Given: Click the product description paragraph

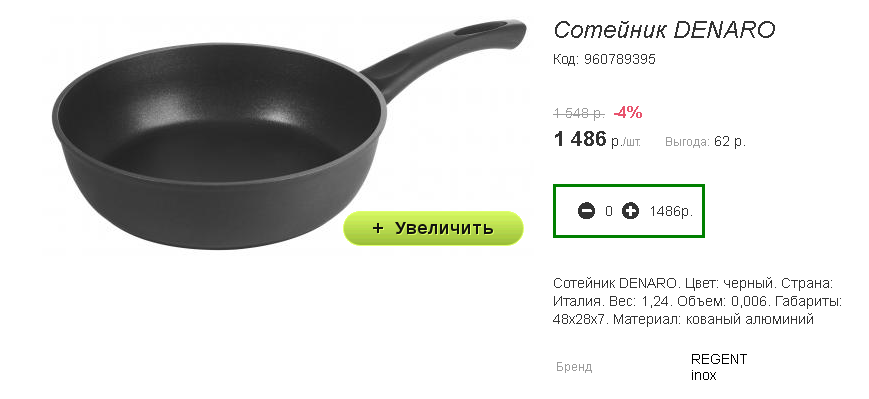Looking at the screenshot, I should pyautogui.click(x=698, y=301).
